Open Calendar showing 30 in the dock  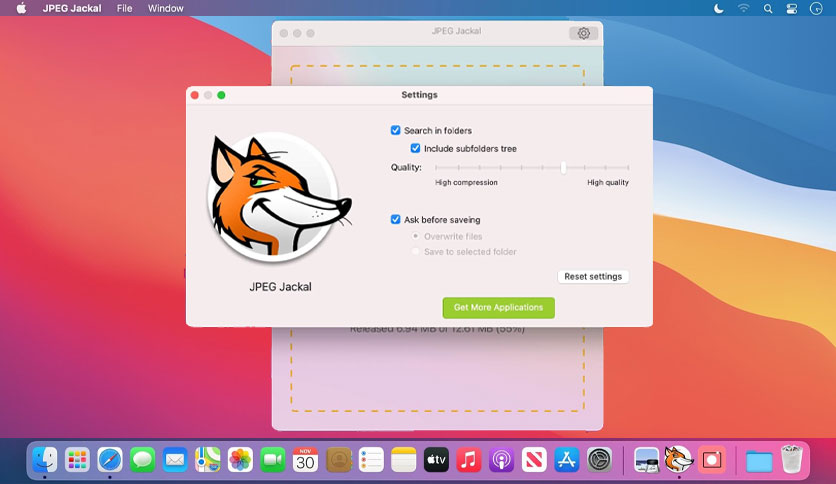point(306,459)
